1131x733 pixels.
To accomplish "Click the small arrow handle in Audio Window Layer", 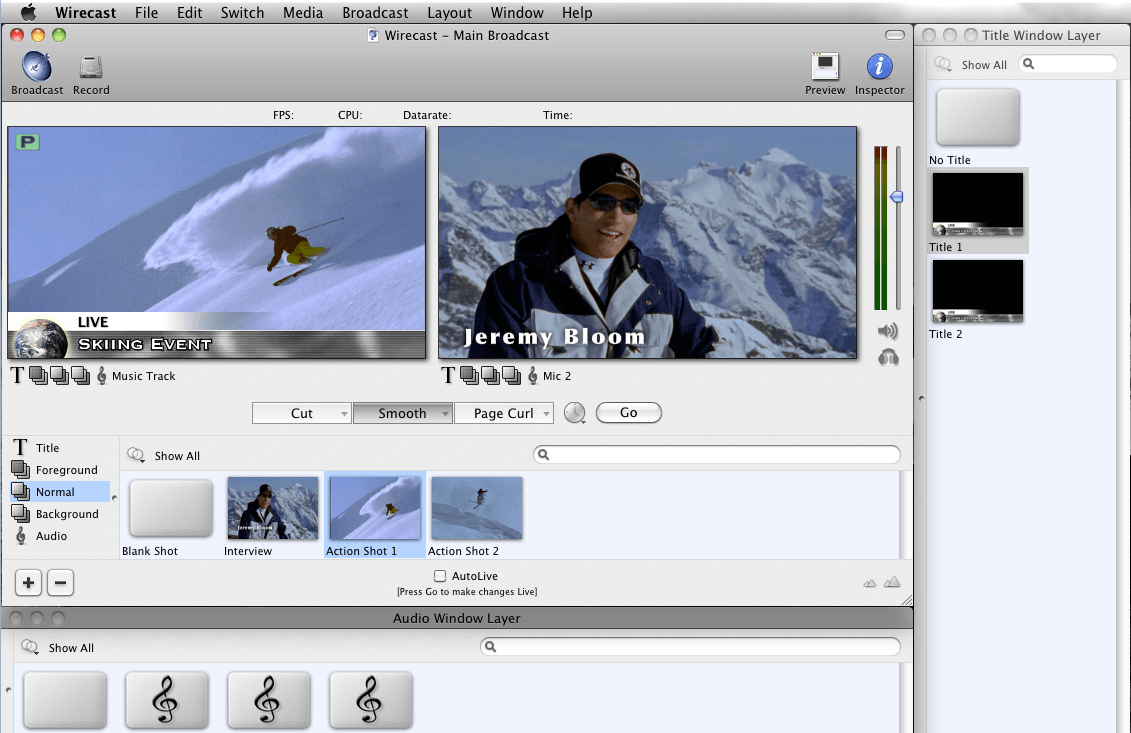I will click(x=8, y=690).
